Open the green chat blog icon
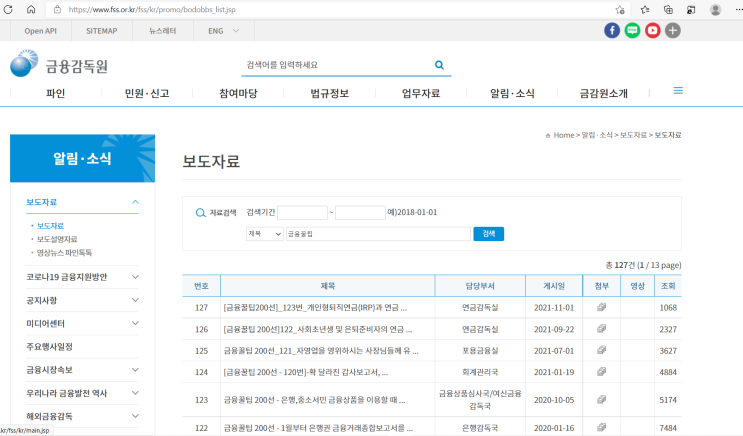743x436 pixels. (x=632, y=31)
